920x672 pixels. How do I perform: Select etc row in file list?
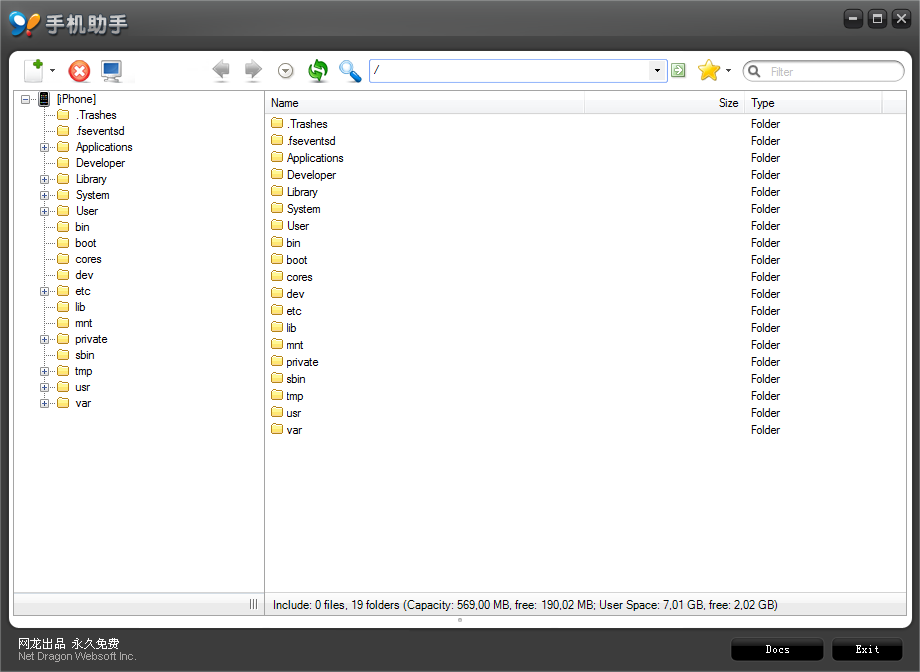click(585, 311)
